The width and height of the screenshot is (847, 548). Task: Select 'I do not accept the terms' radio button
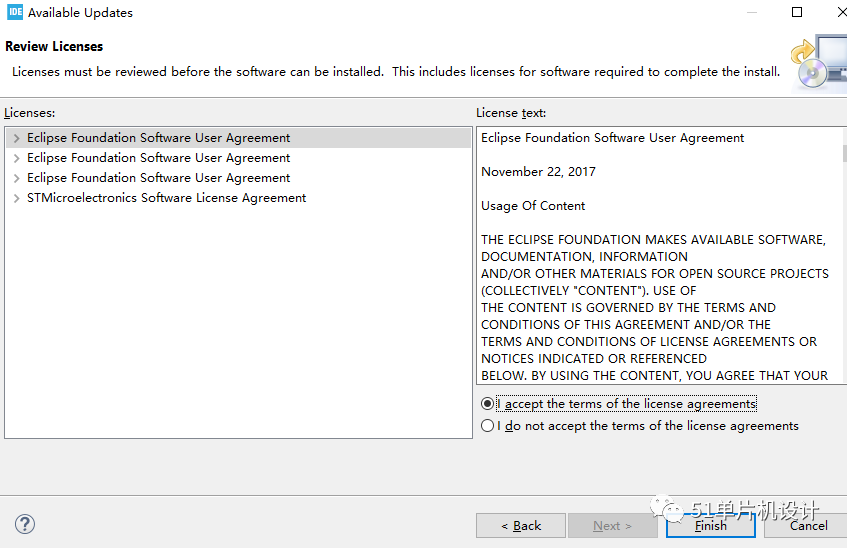pos(487,426)
